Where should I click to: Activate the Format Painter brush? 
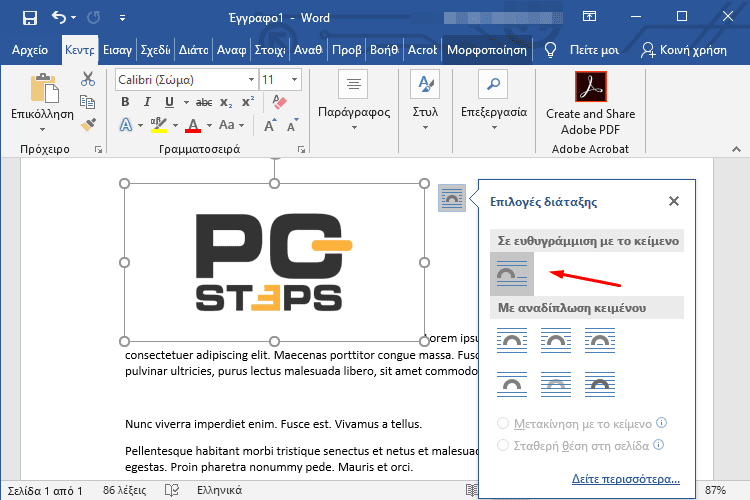tap(88, 124)
